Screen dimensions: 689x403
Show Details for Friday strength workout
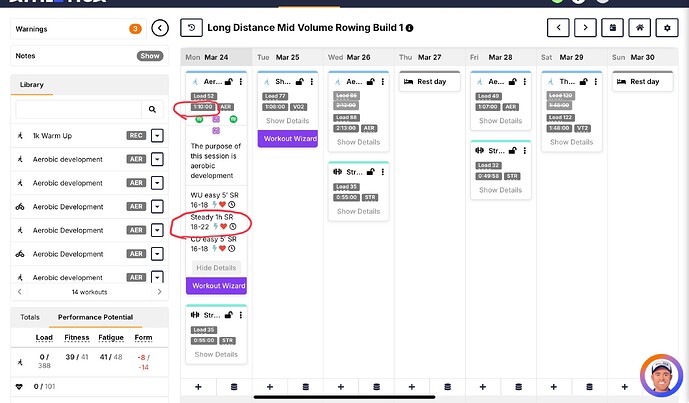[x=500, y=188]
